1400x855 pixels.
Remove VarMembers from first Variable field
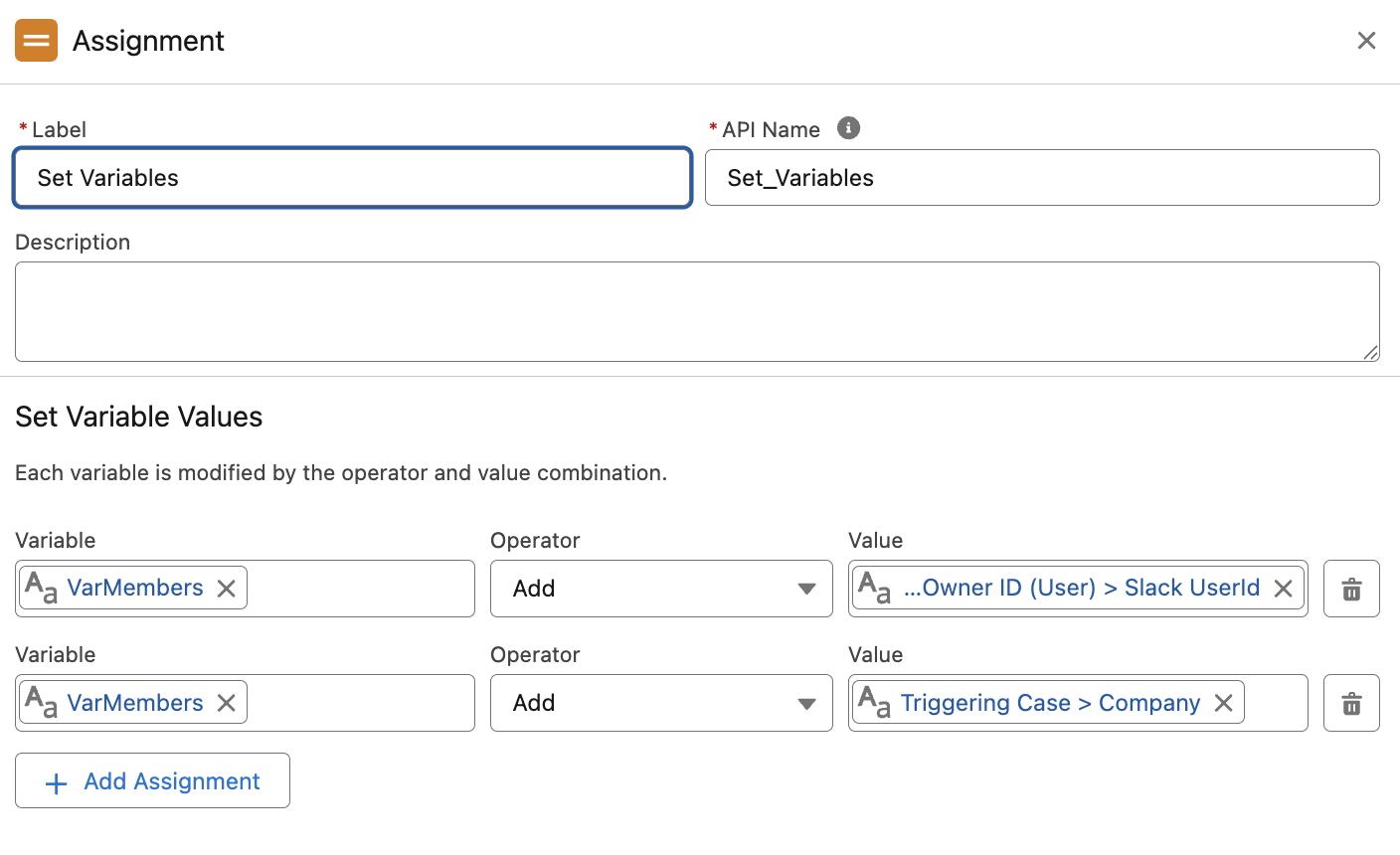coord(227,589)
